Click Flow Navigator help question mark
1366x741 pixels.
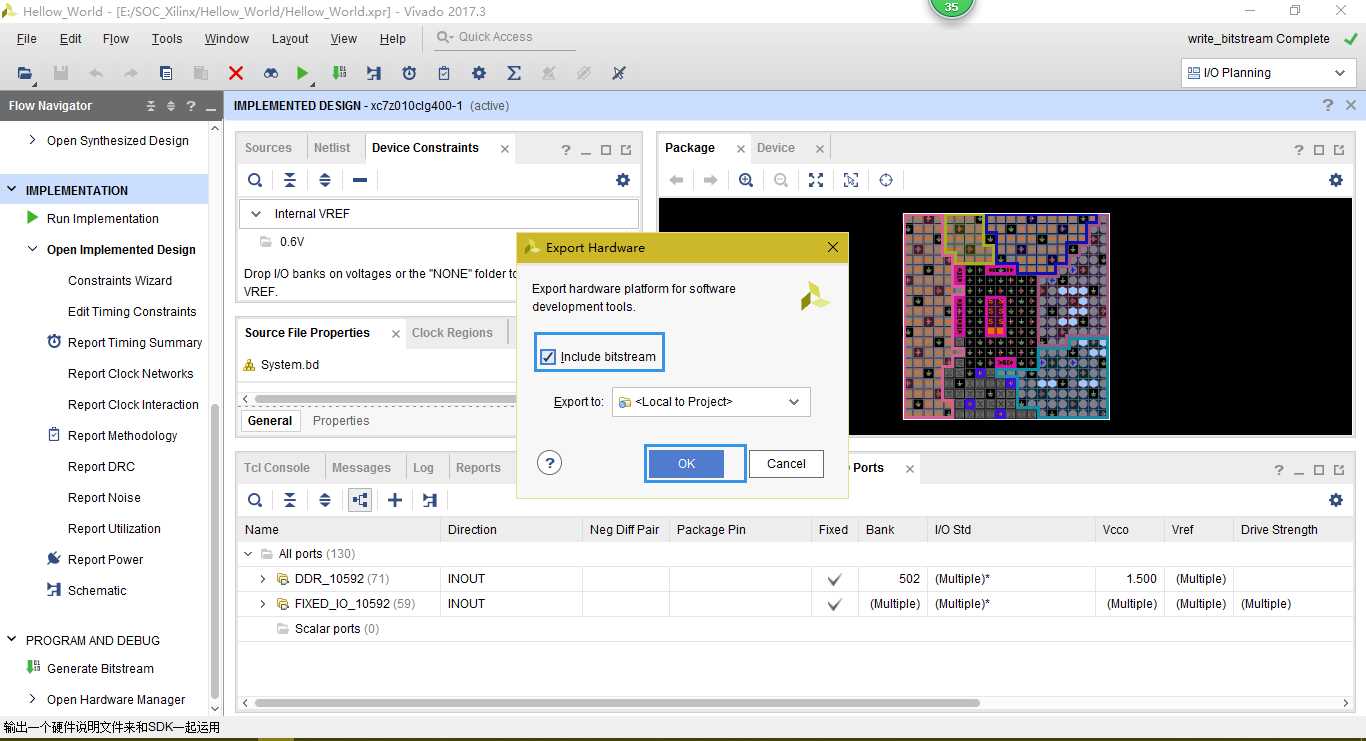click(x=190, y=106)
